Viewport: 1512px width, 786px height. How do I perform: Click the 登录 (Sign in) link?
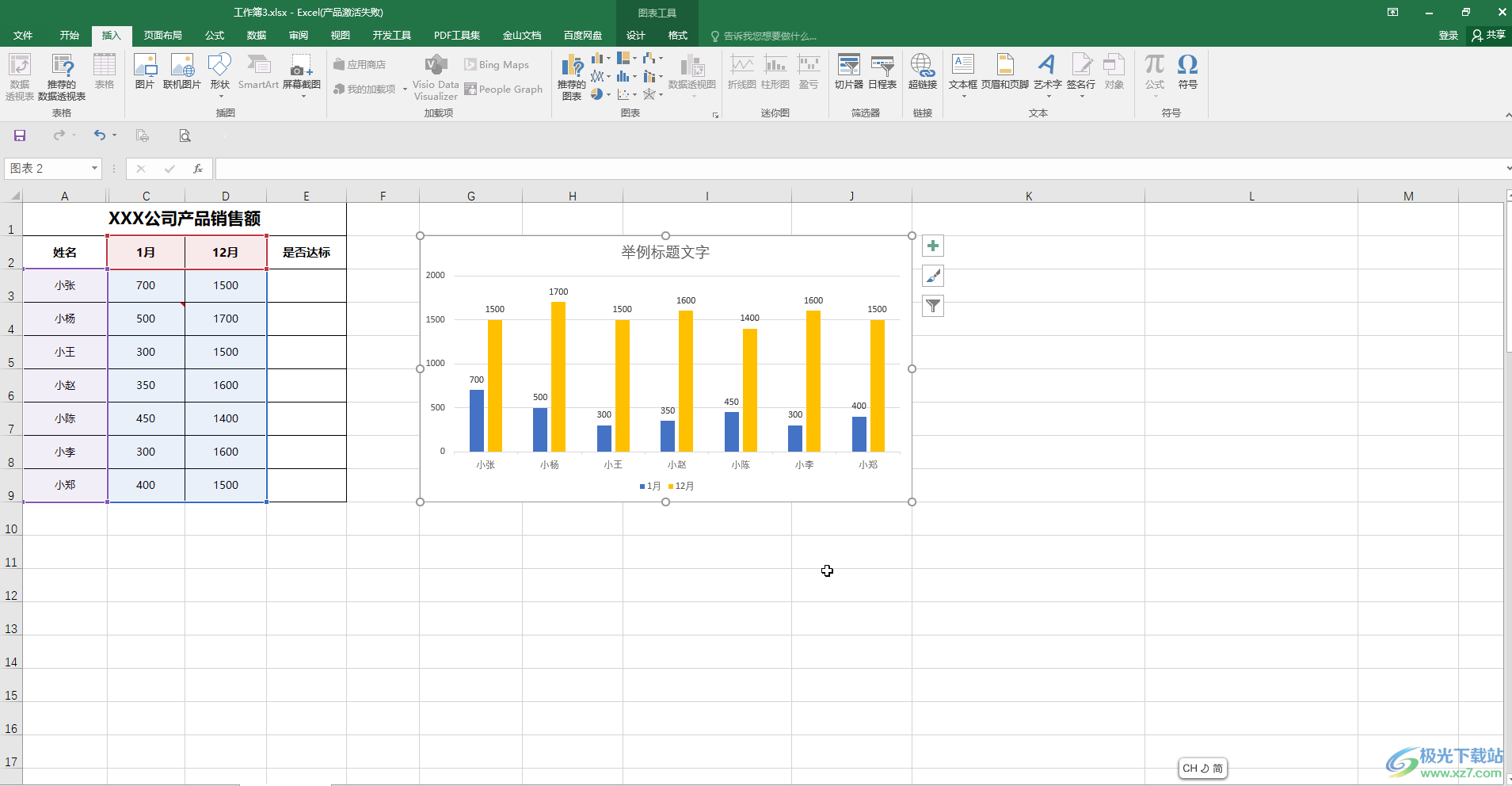[x=1448, y=35]
